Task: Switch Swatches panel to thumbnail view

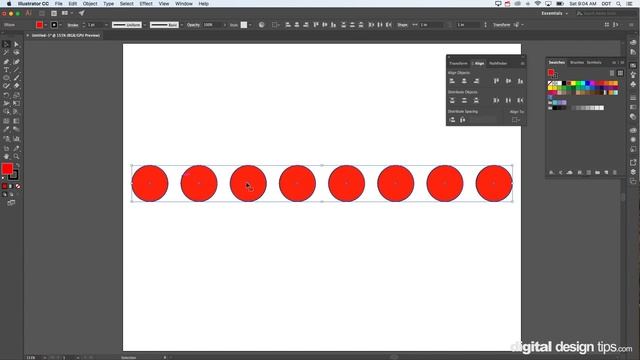Action: coord(620,73)
